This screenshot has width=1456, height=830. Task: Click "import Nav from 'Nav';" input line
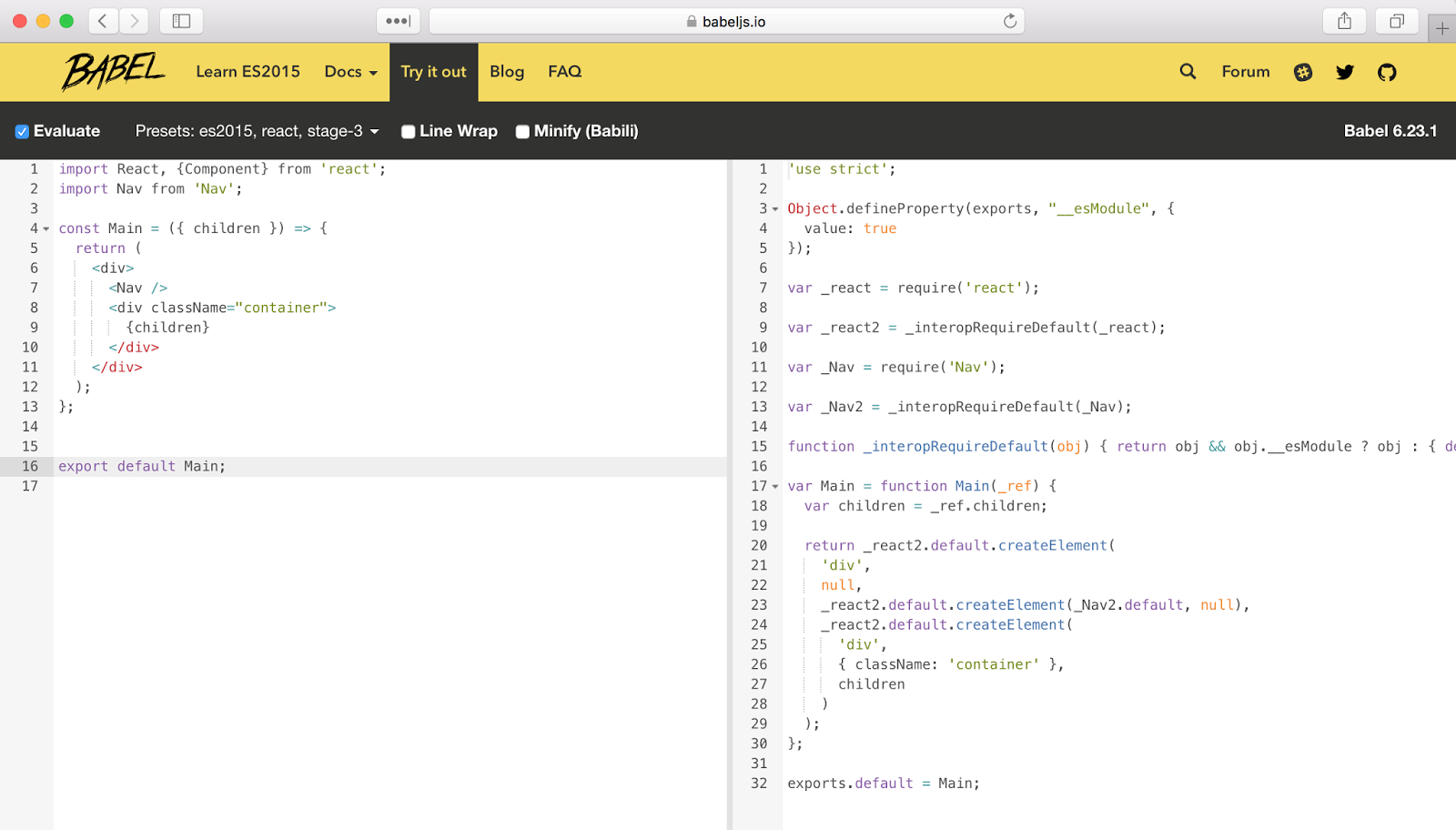coord(150,188)
